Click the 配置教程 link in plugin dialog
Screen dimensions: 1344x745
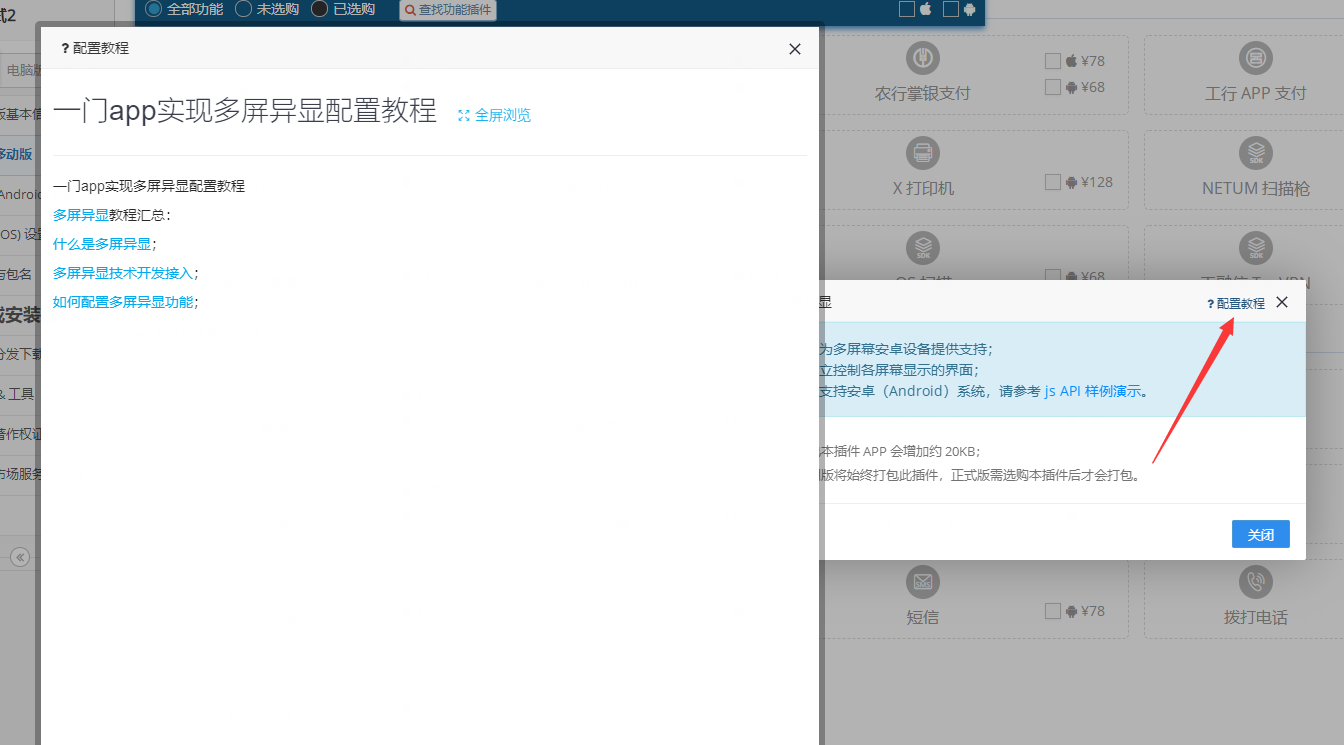1236,303
